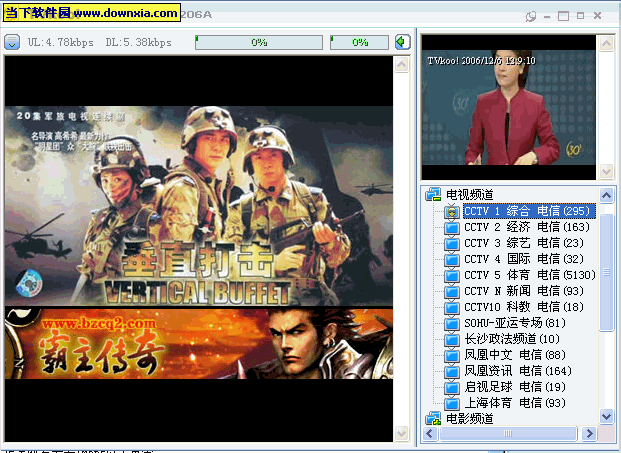Click the TV icon beside 凤凰资讯
The width and height of the screenshot is (621, 453).
coord(452,372)
